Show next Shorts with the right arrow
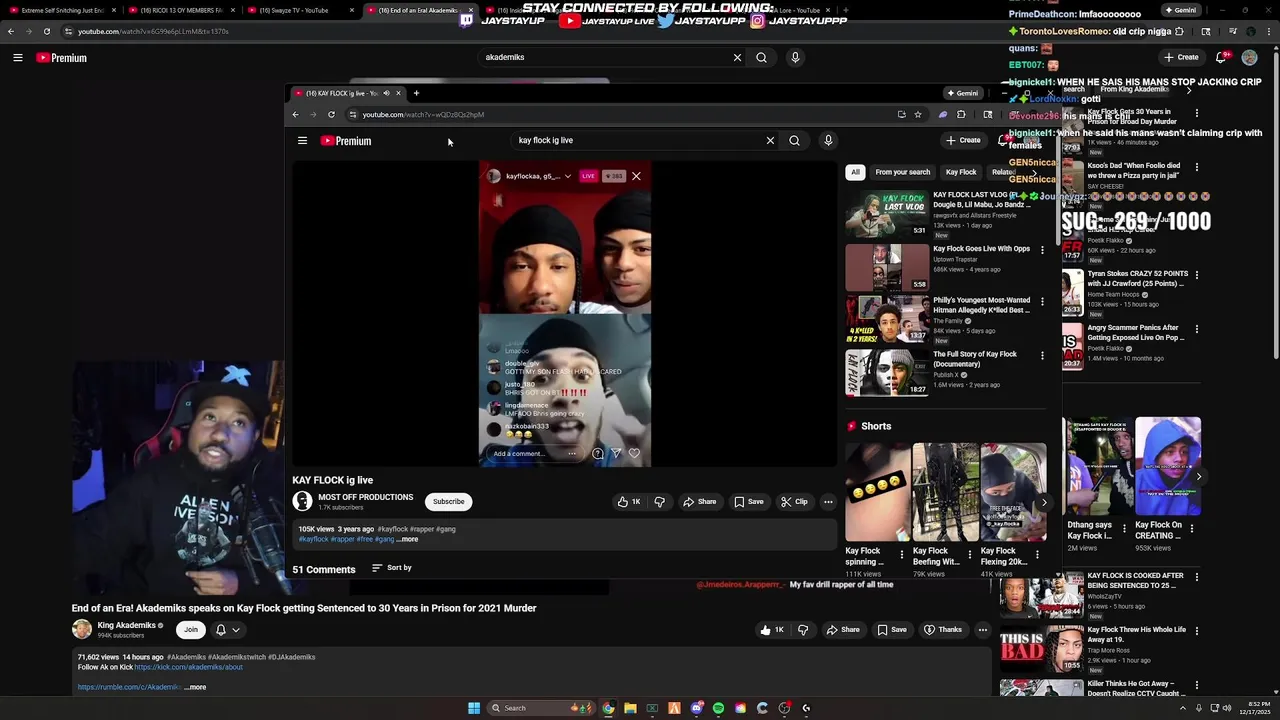The width and height of the screenshot is (1280, 720). [x=1044, y=503]
